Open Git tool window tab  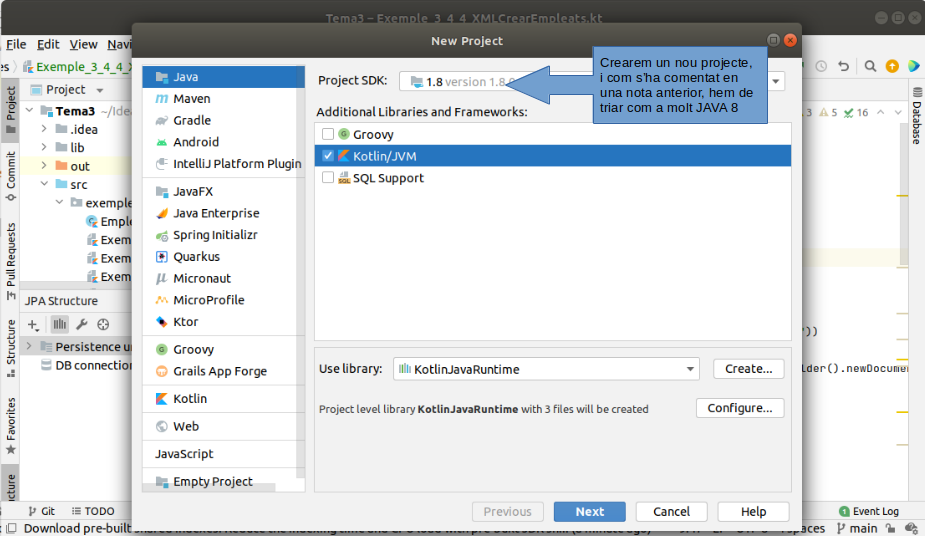(41, 512)
